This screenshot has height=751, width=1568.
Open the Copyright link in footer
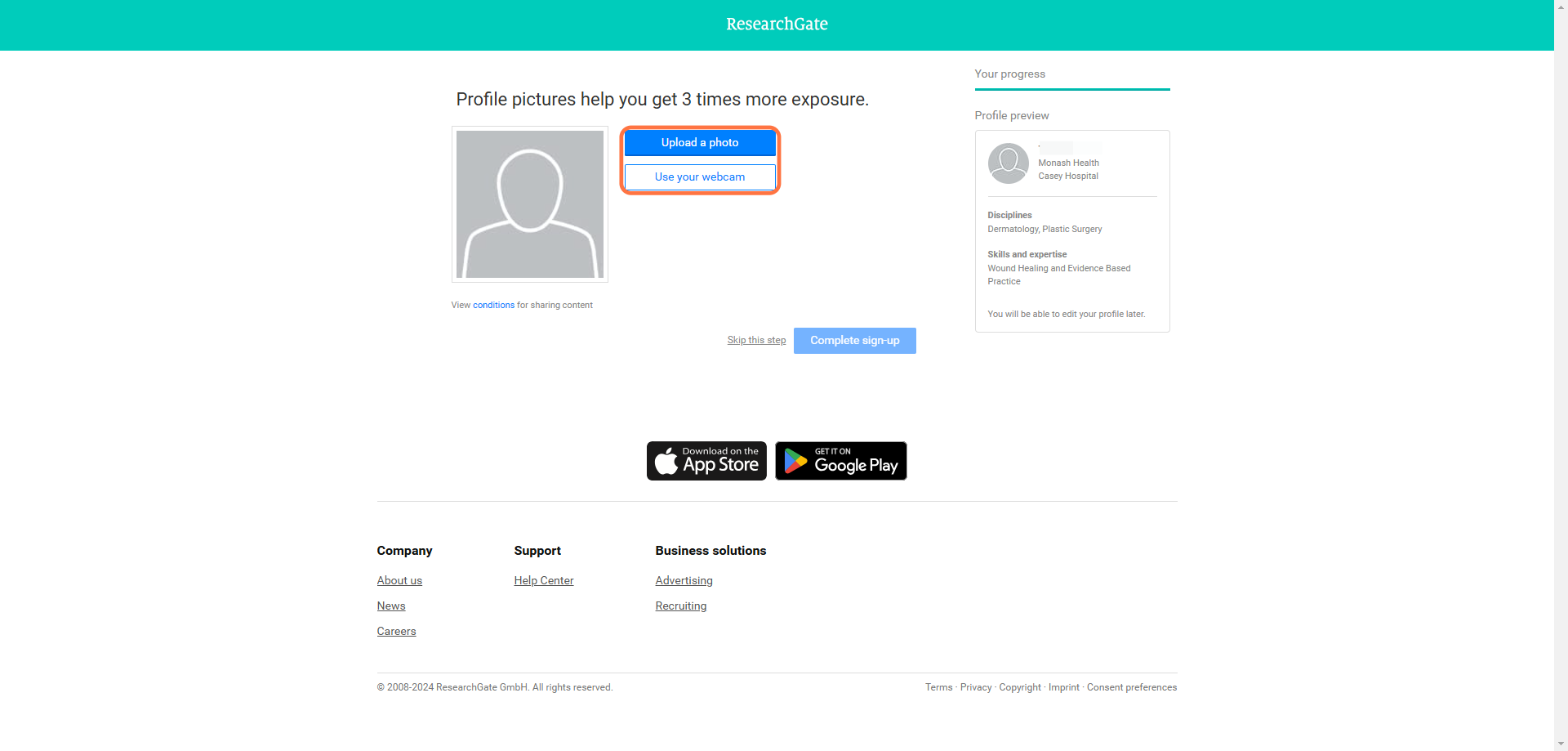1020,687
